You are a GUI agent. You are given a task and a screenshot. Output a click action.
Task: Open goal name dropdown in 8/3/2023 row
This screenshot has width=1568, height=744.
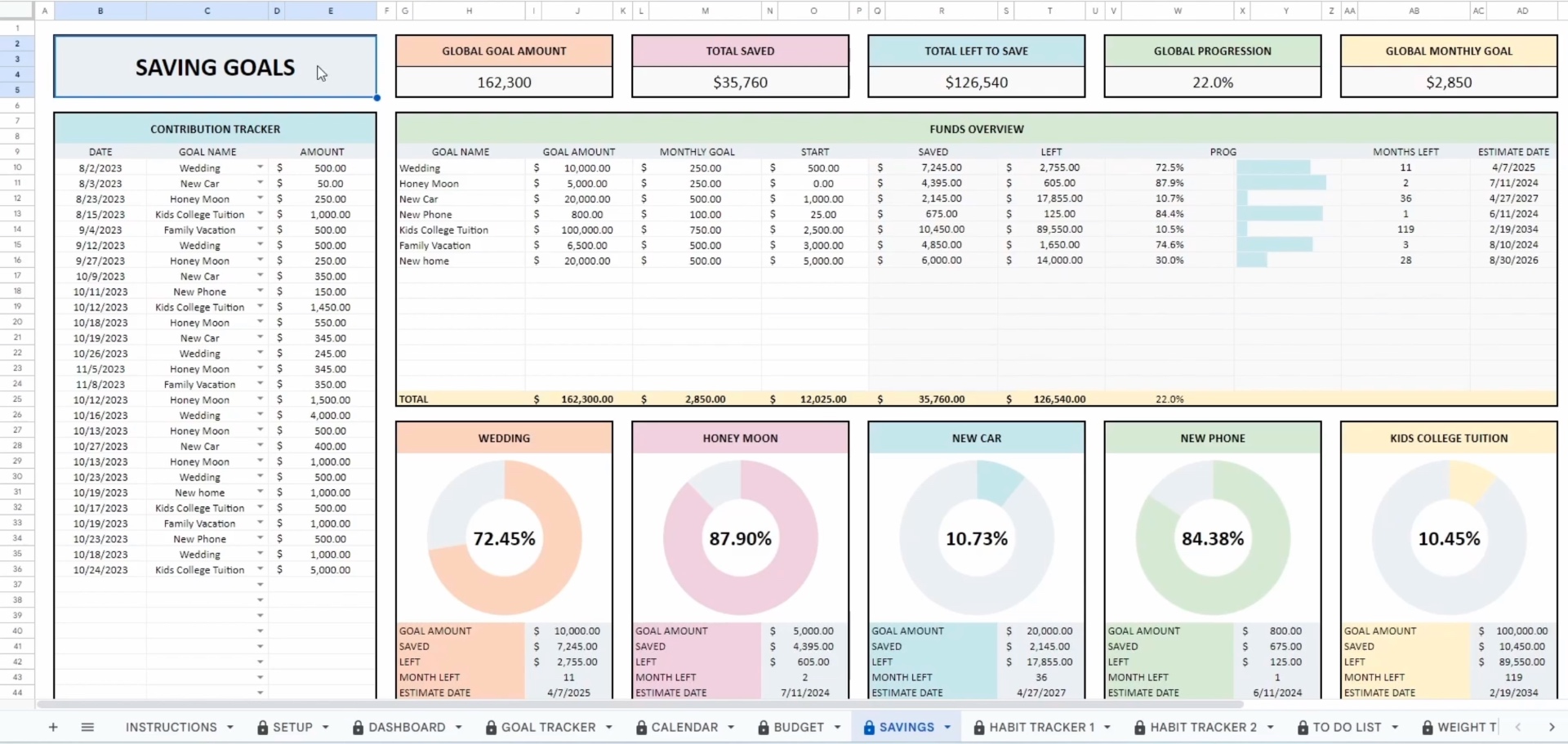(261, 183)
